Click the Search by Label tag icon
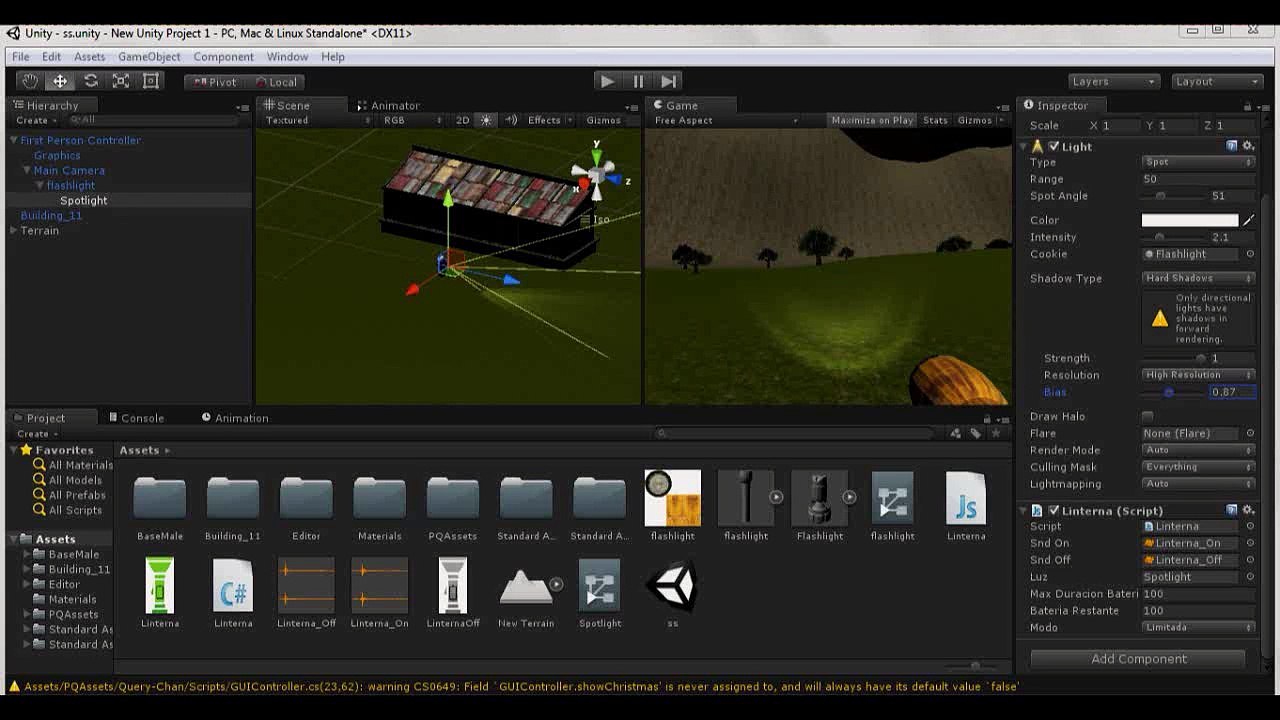The height and width of the screenshot is (720, 1280). point(976,433)
